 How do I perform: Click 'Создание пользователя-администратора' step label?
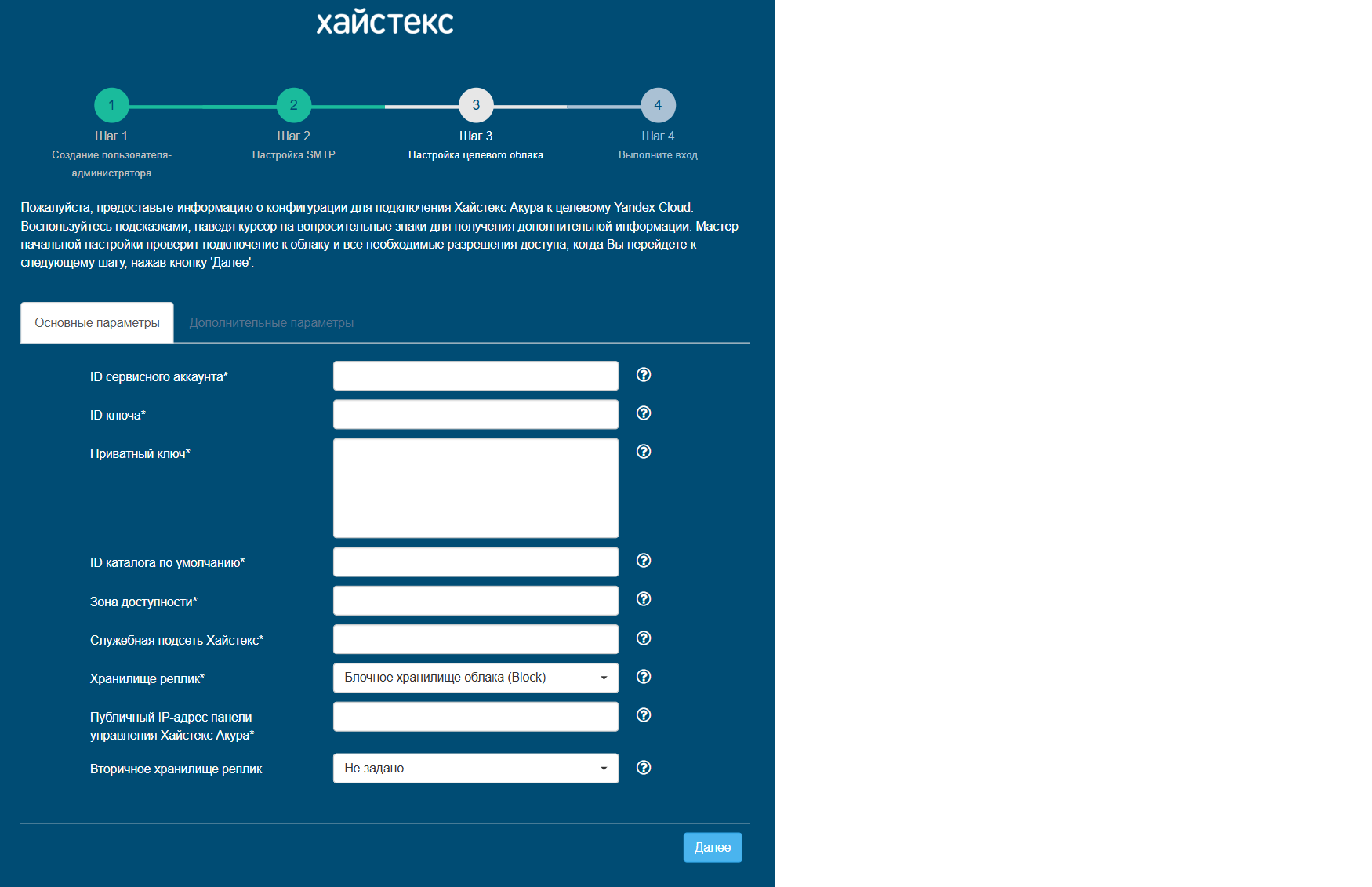pos(111,164)
